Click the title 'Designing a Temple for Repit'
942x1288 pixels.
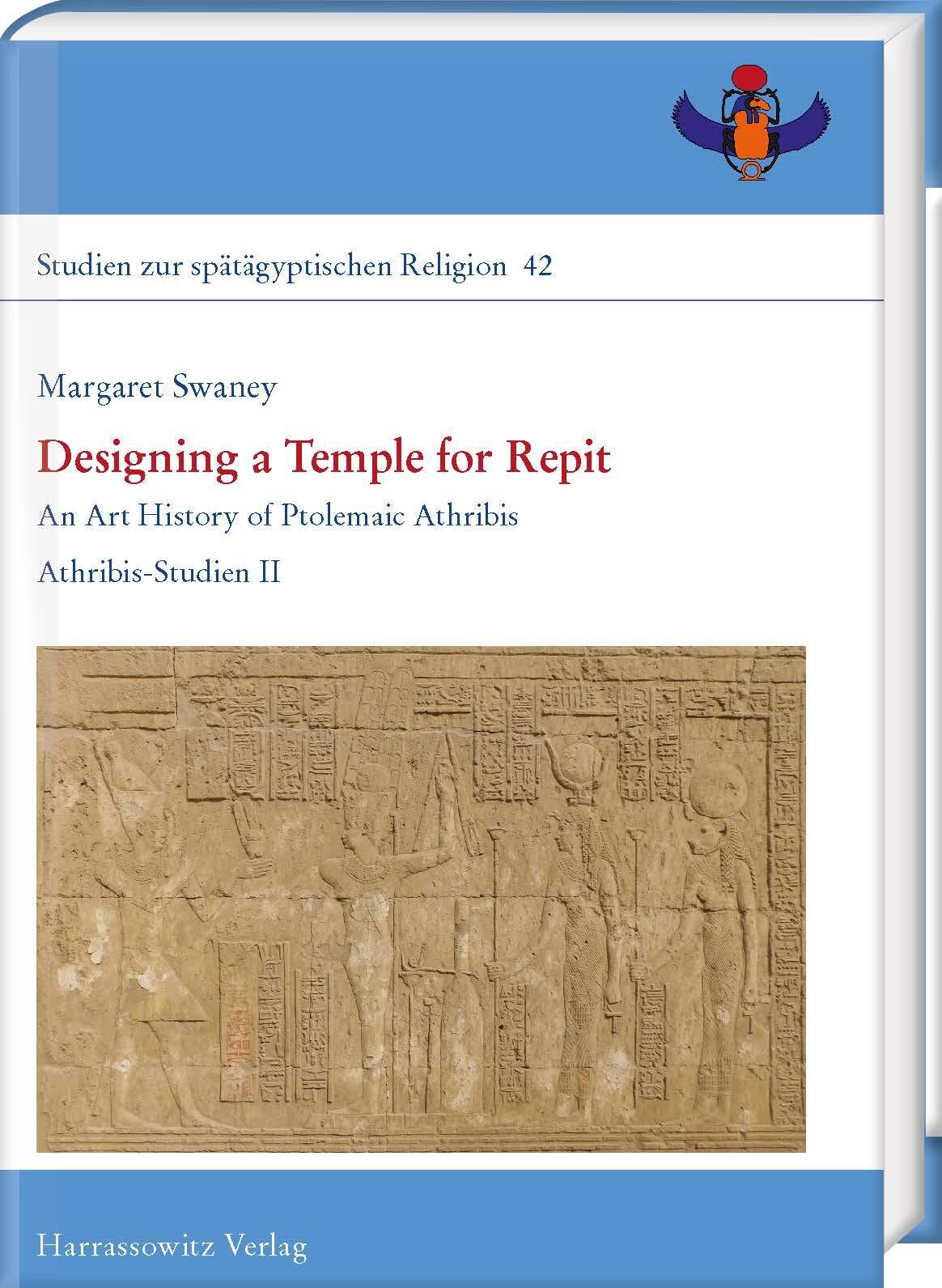point(324,458)
